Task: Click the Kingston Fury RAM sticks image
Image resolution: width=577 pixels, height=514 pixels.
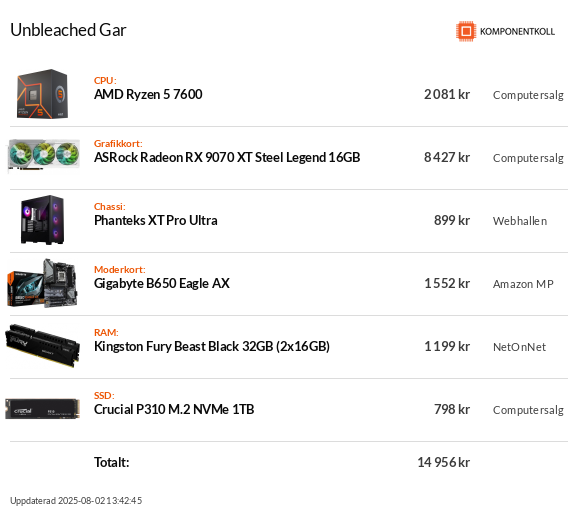Action: [43, 345]
